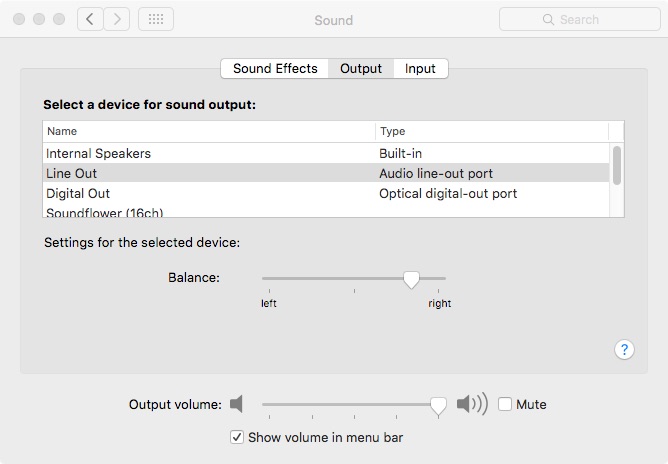Show all preferences grid icon
This screenshot has width=668, height=464.
pos(155,19)
